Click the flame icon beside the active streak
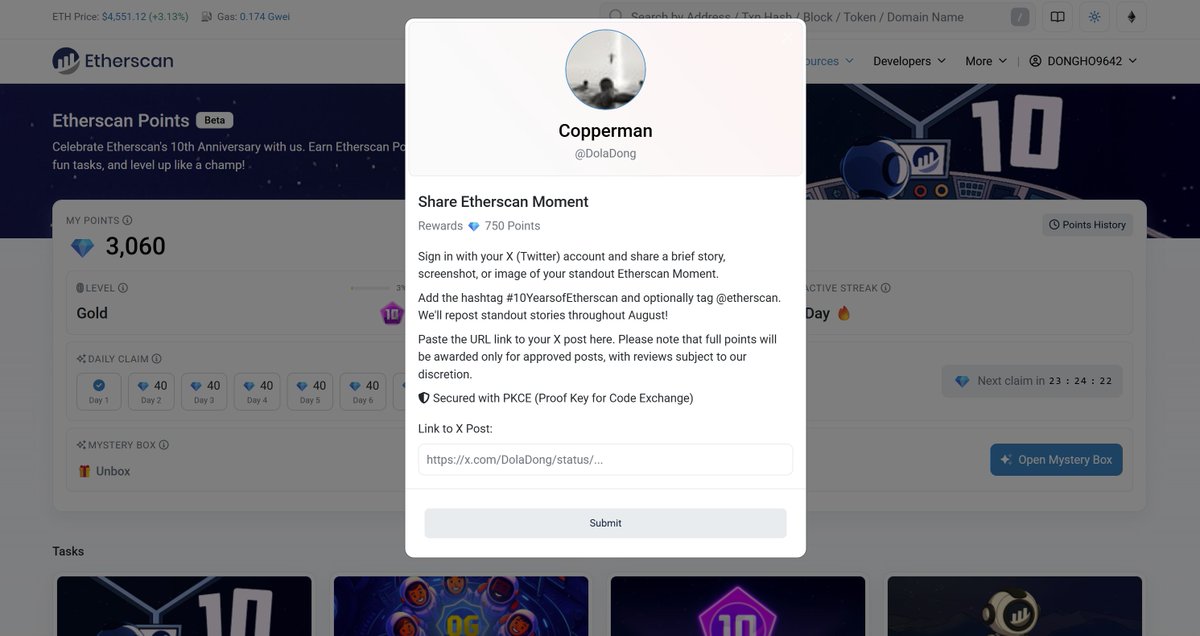The height and width of the screenshot is (636, 1200). 841,312
